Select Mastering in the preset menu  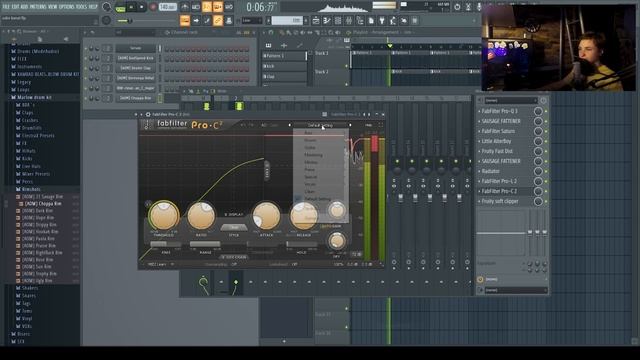(313, 155)
